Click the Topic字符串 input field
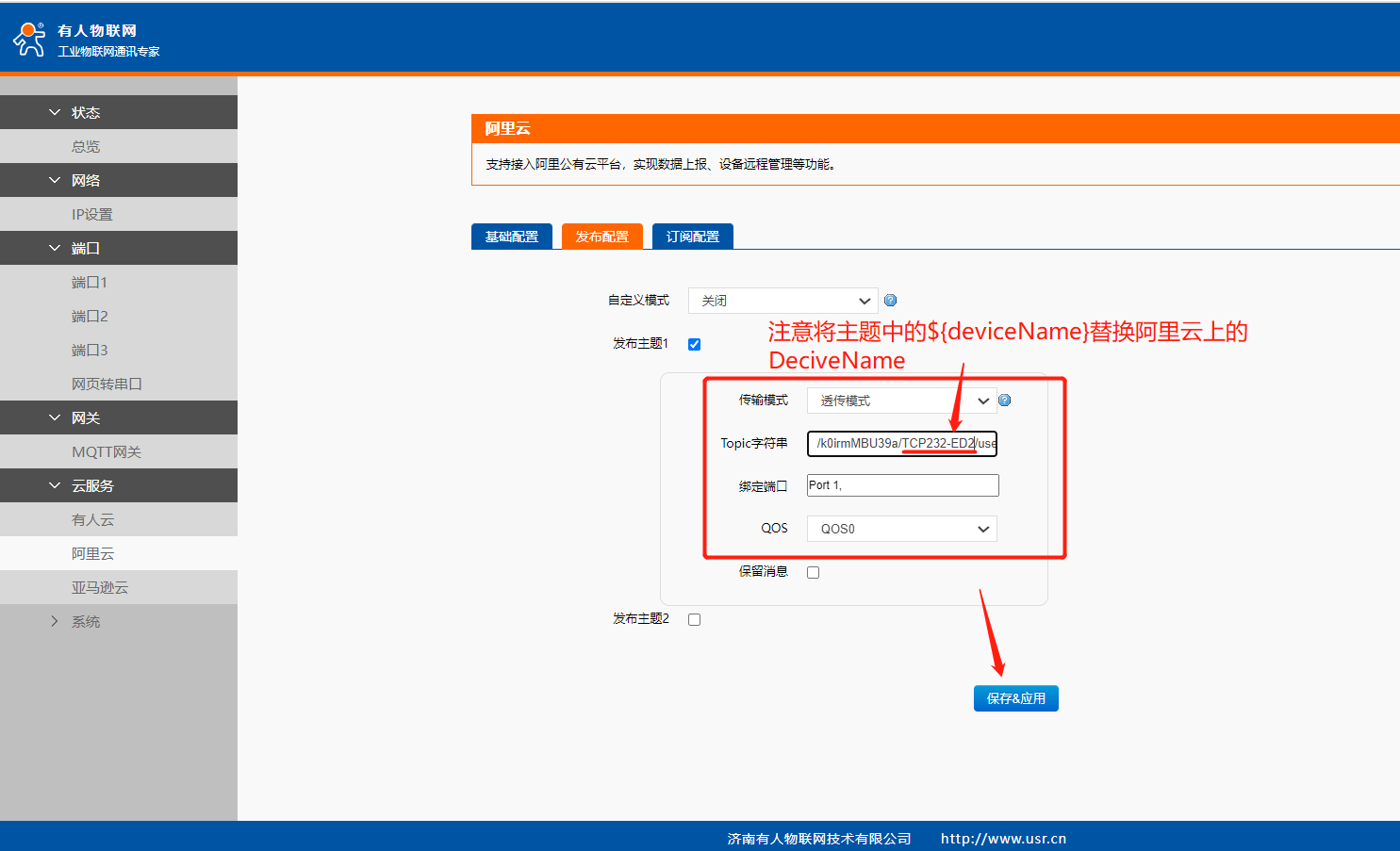The image size is (1400, 851). point(902,443)
